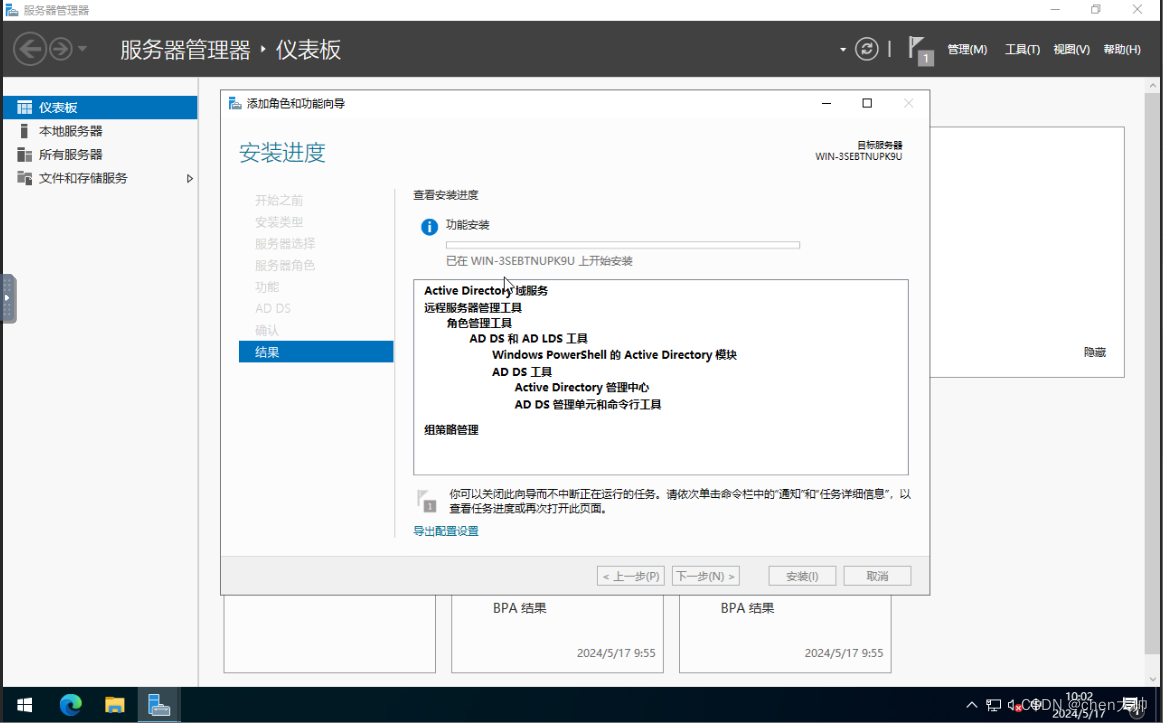Viewport: 1163px width, 723px height.
Task: Click middle tile's BPA 结果 on dashboard
Action: [x=519, y=608]
